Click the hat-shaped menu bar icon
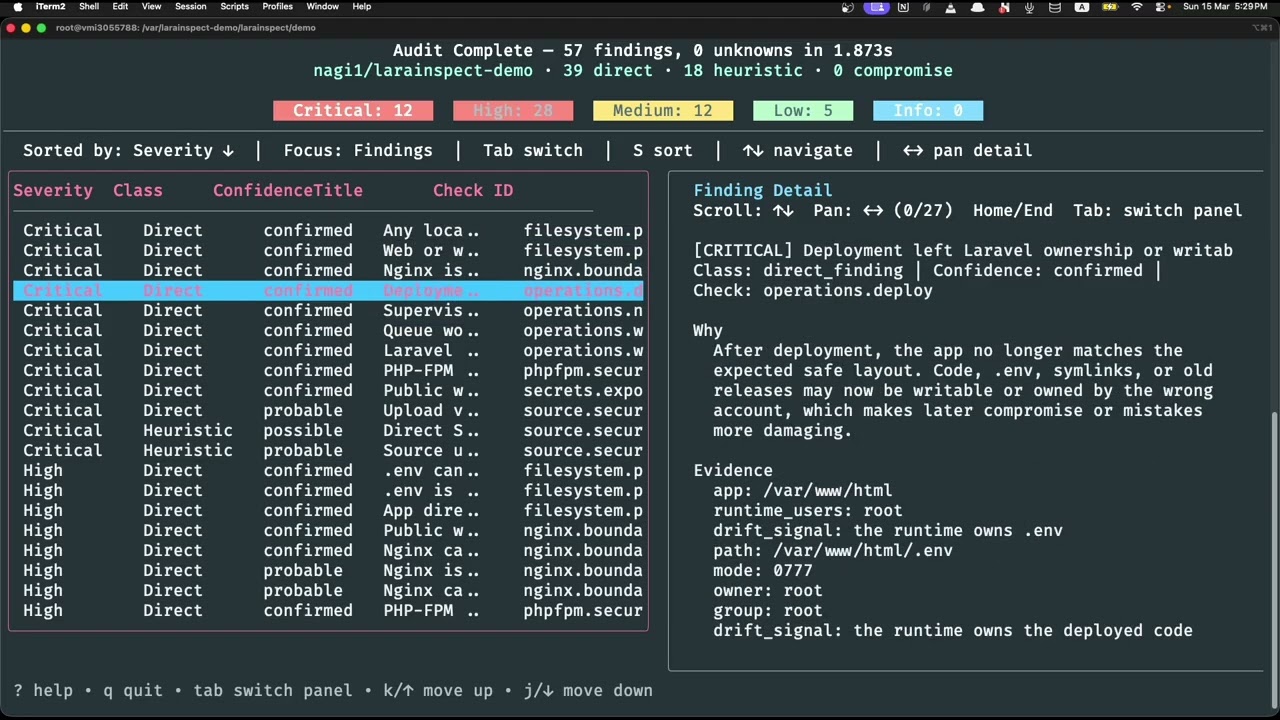 [977, 6]
